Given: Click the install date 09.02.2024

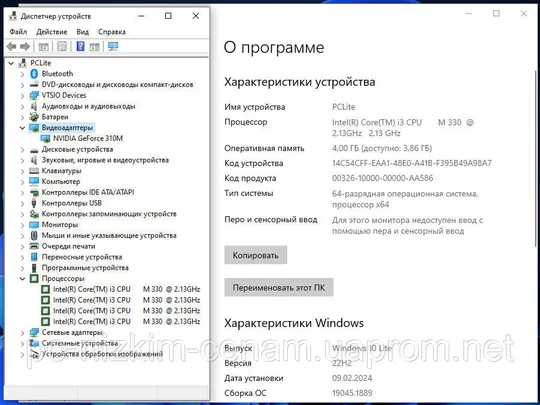Looking at the screenshot, I should (352, 378).
